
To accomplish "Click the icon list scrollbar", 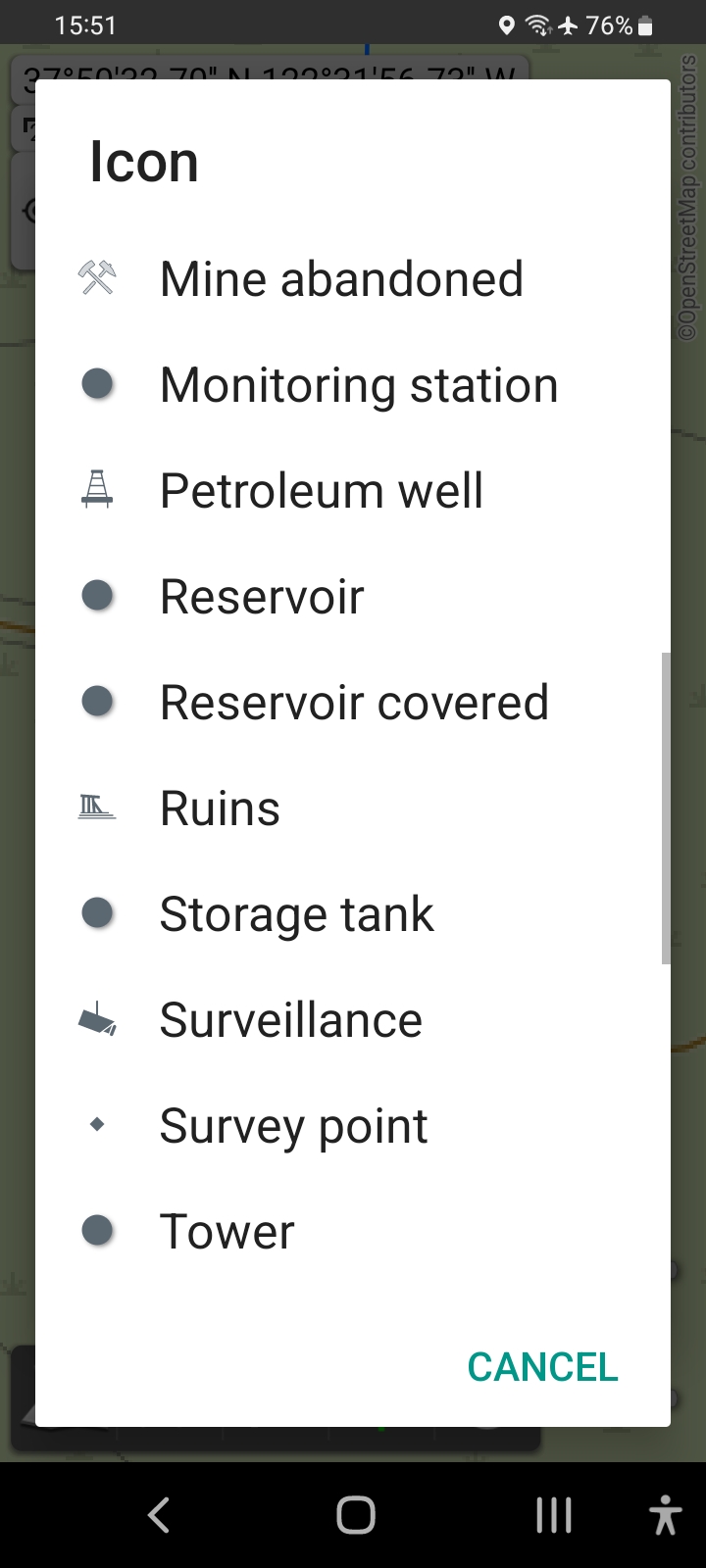I will coord(666,808).
